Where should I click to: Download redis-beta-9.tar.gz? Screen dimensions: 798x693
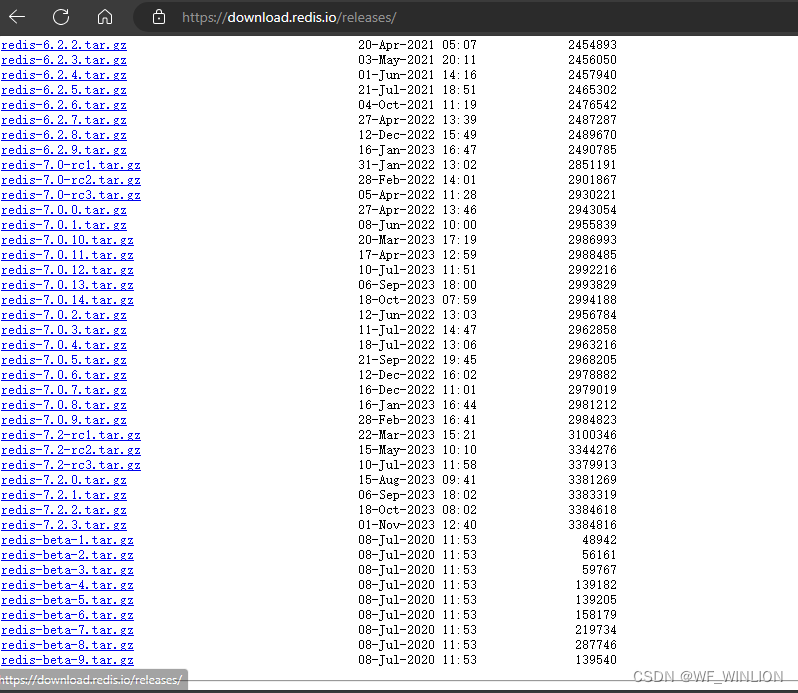tap(67, 660)
